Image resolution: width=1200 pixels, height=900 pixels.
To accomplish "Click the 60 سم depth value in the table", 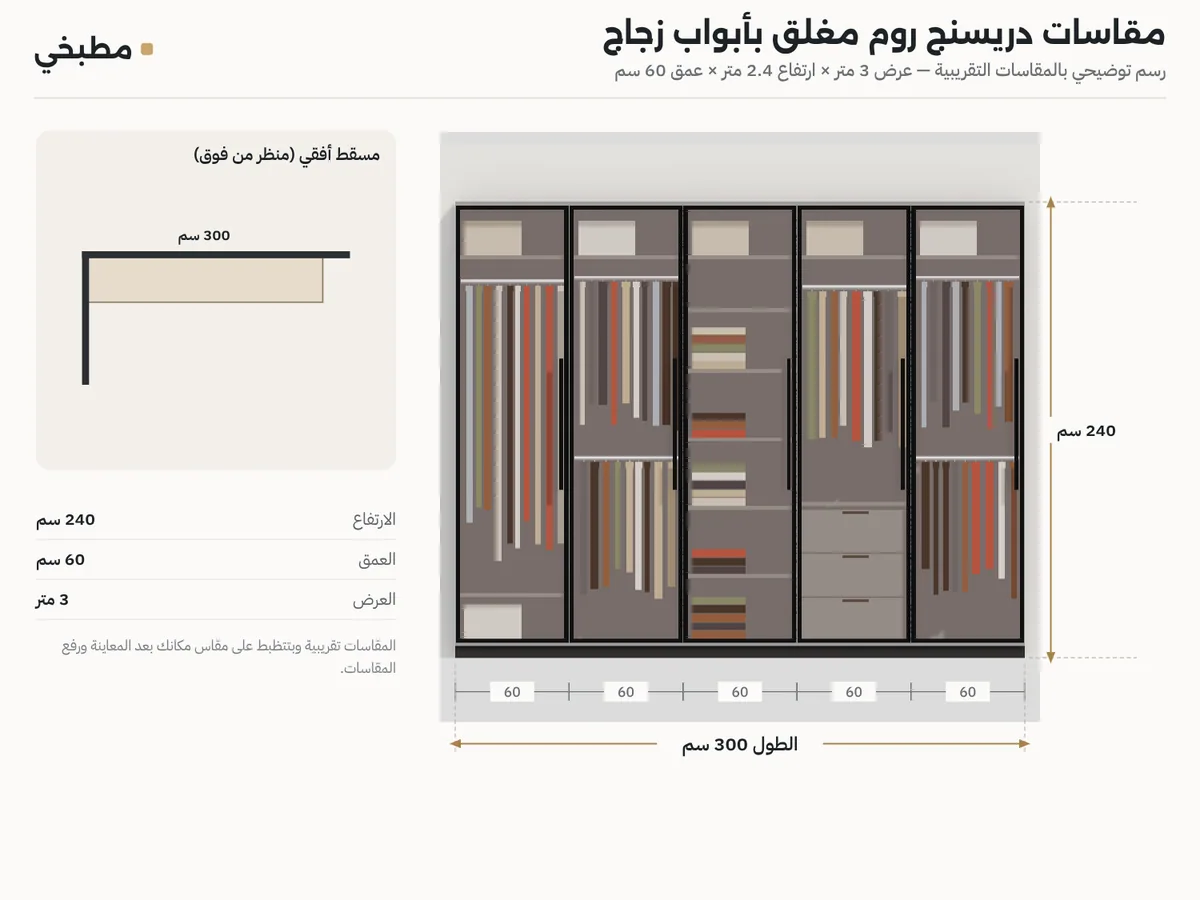I will tap(60, 560).
